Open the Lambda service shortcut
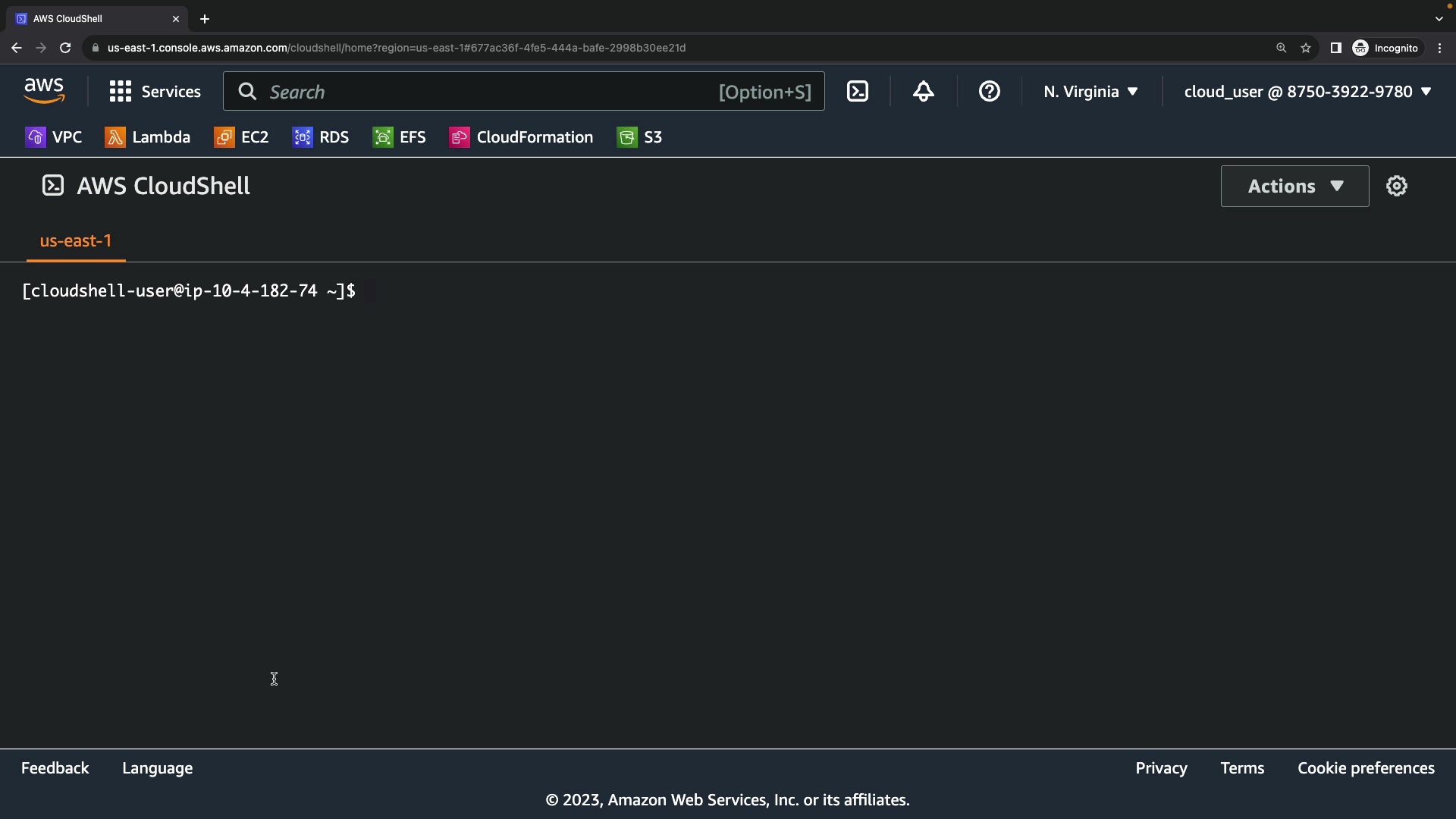Screen dimensions: 1456x819 coord(148,137)
